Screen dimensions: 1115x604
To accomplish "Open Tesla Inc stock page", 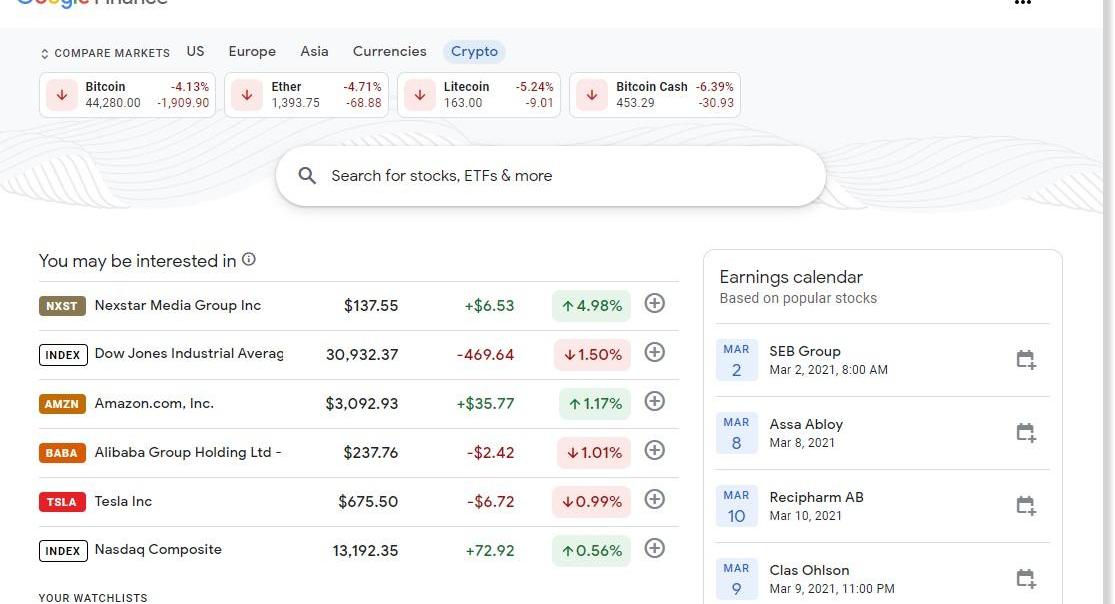I will click(123, 502).
